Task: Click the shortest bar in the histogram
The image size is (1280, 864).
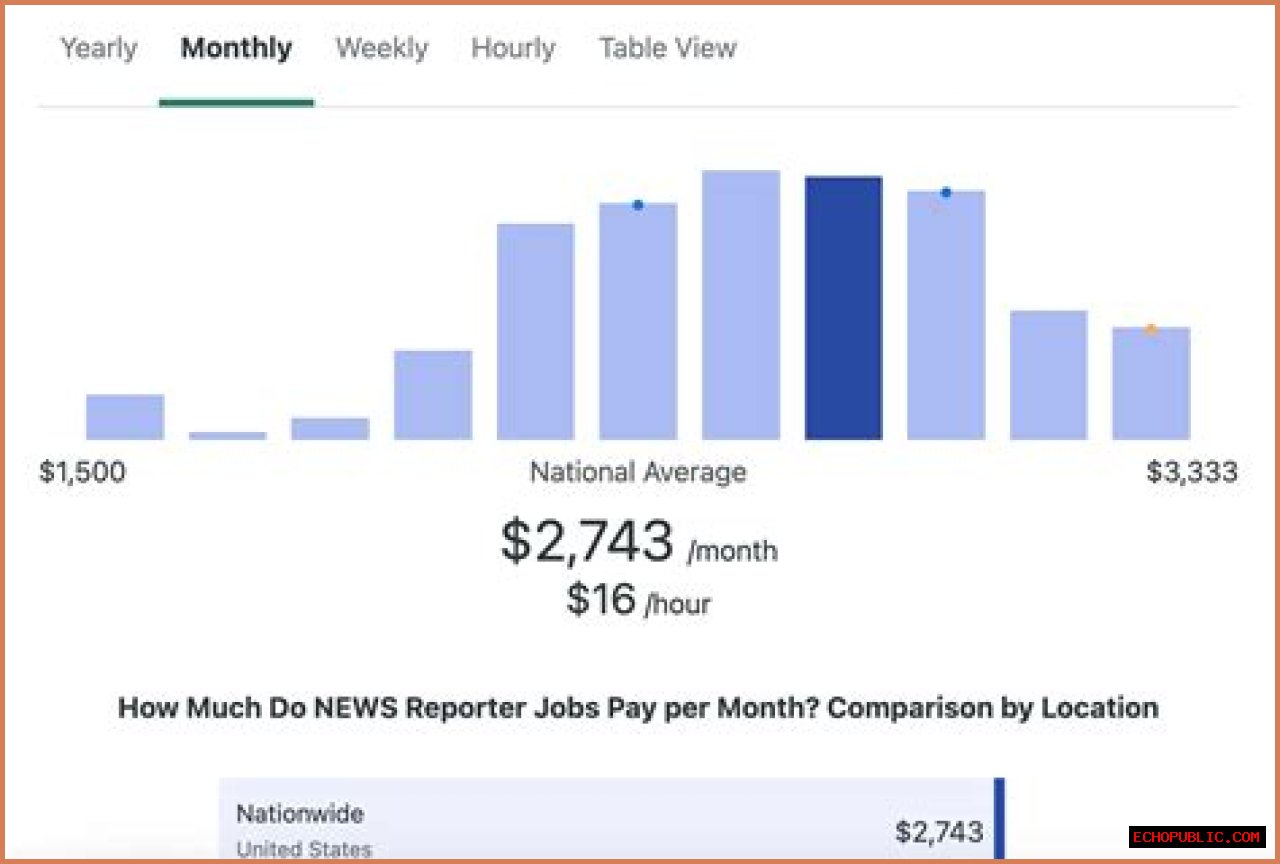Action: (228, 435)
